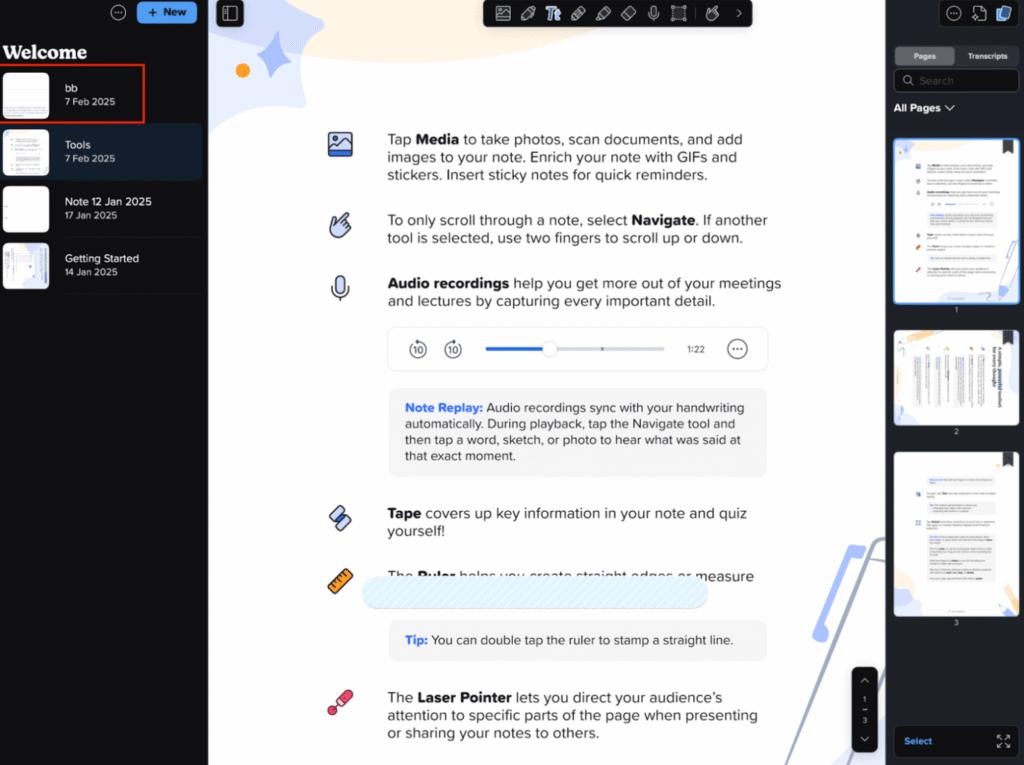Select the Media image tool in toolbar
Screen dimensions: 1024x765
point(503,14)
